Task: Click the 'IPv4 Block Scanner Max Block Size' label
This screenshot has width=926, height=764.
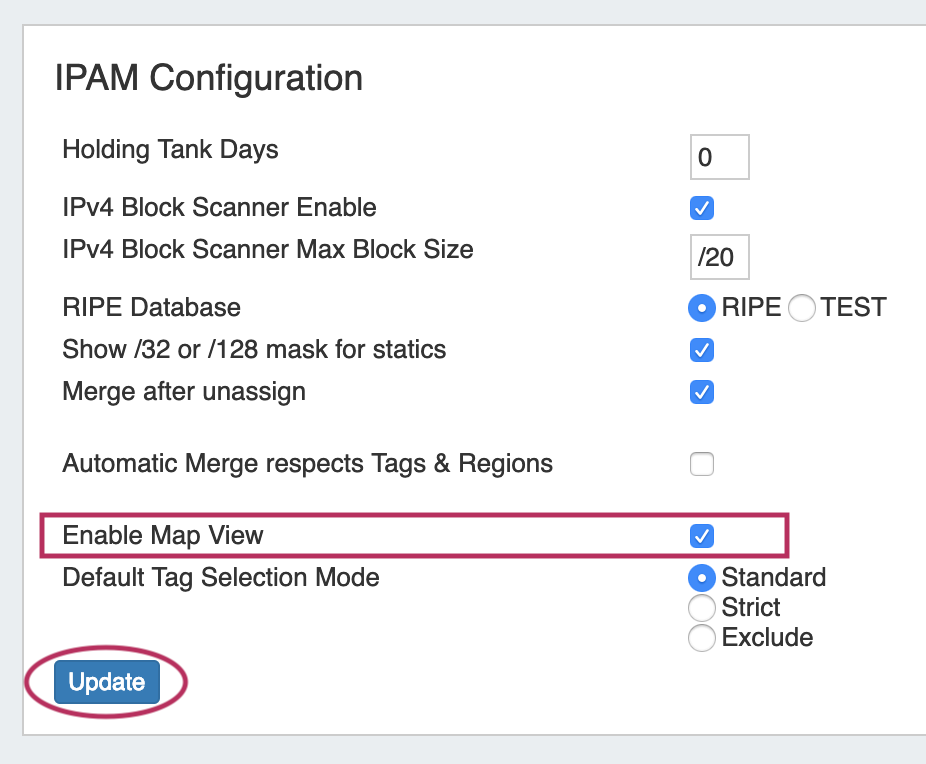Action: tap(268, 249)
